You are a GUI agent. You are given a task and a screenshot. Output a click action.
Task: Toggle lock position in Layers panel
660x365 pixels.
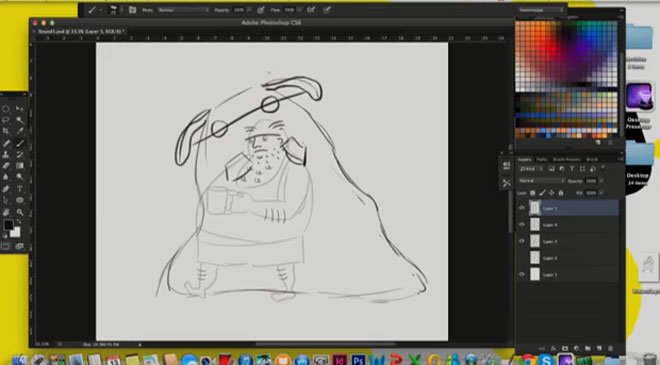point(551,193)
